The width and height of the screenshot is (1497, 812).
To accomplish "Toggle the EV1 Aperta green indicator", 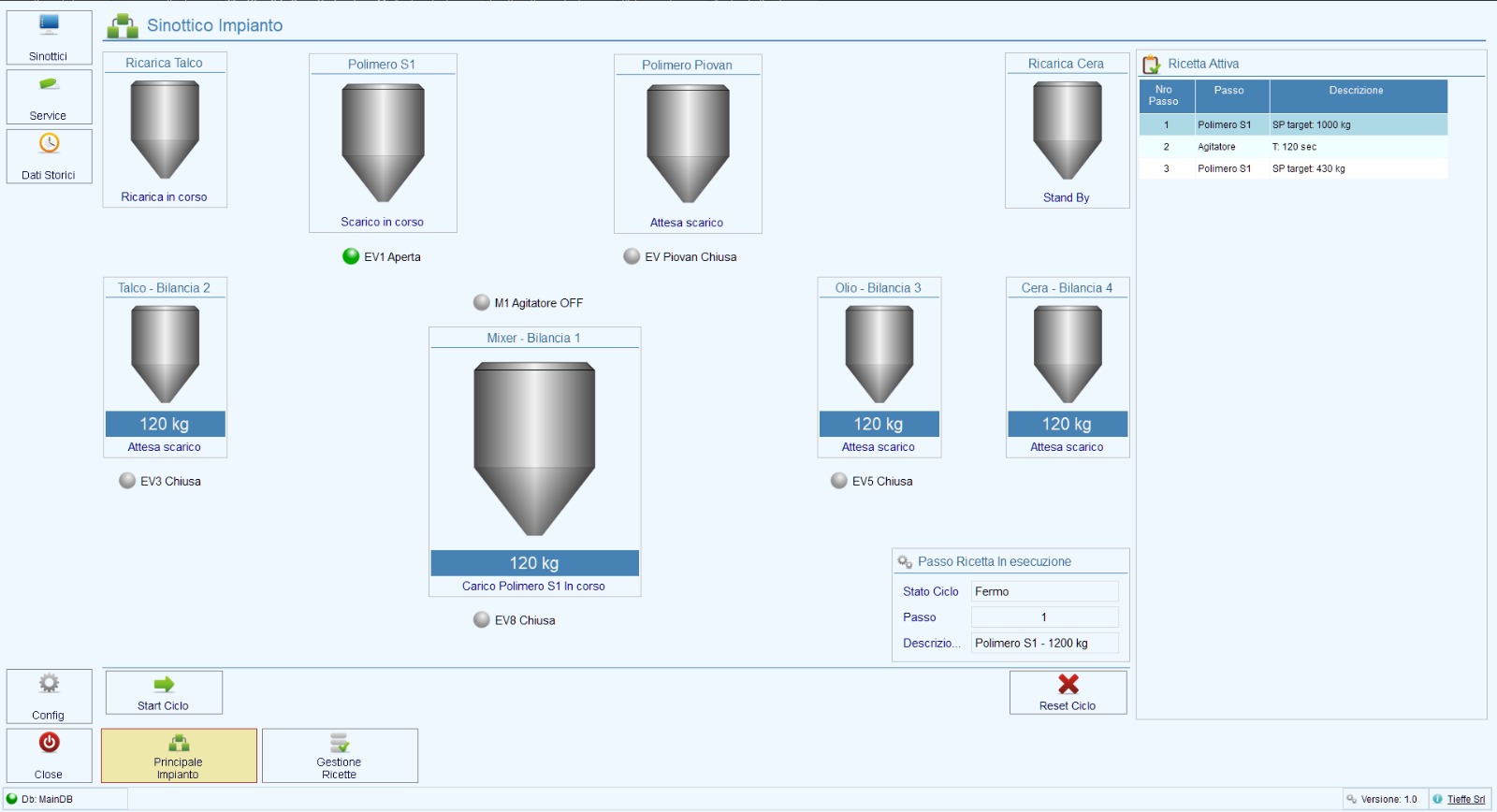I will point(351,256).
